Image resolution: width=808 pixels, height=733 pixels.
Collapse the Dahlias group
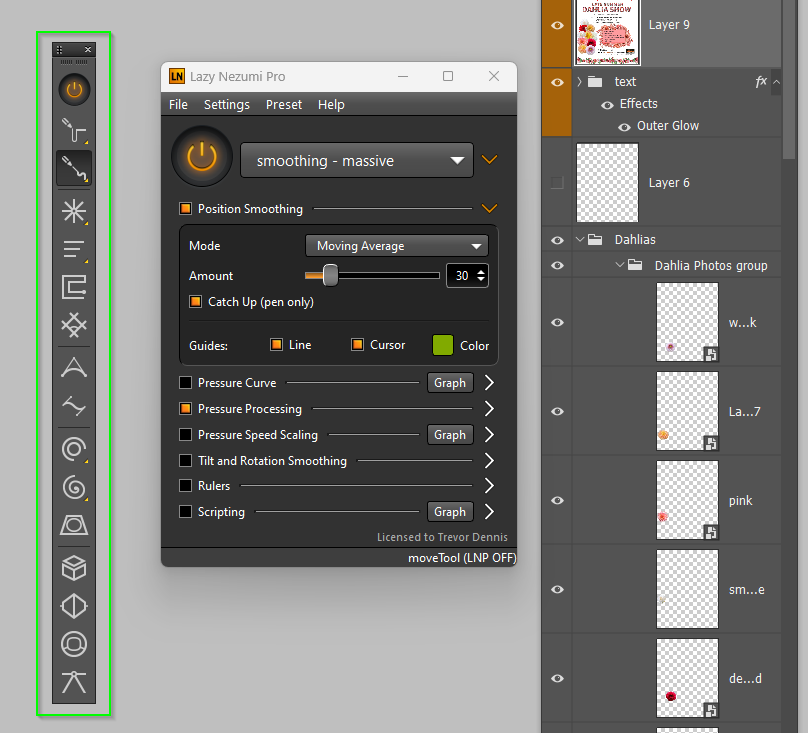pyautogui.click(x=579, y=239)
